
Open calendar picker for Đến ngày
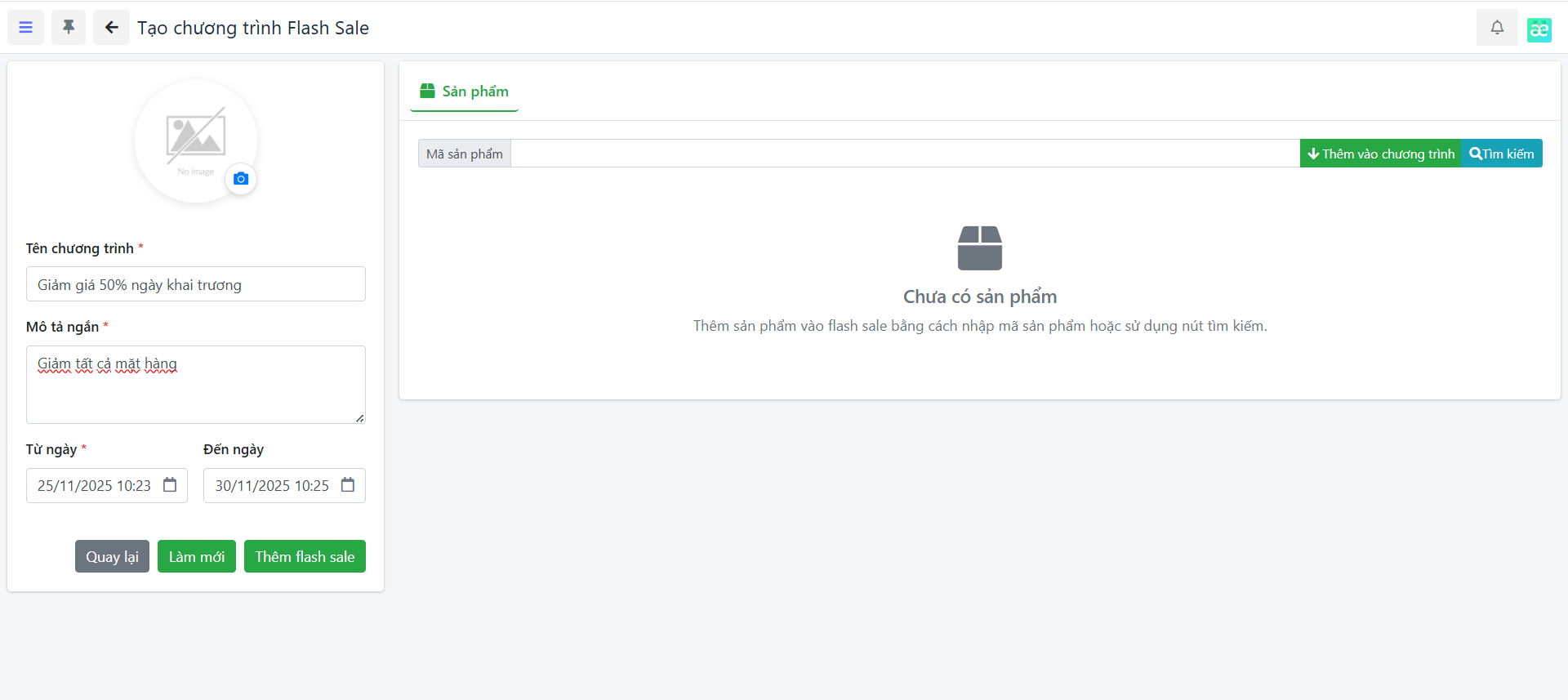348,485
